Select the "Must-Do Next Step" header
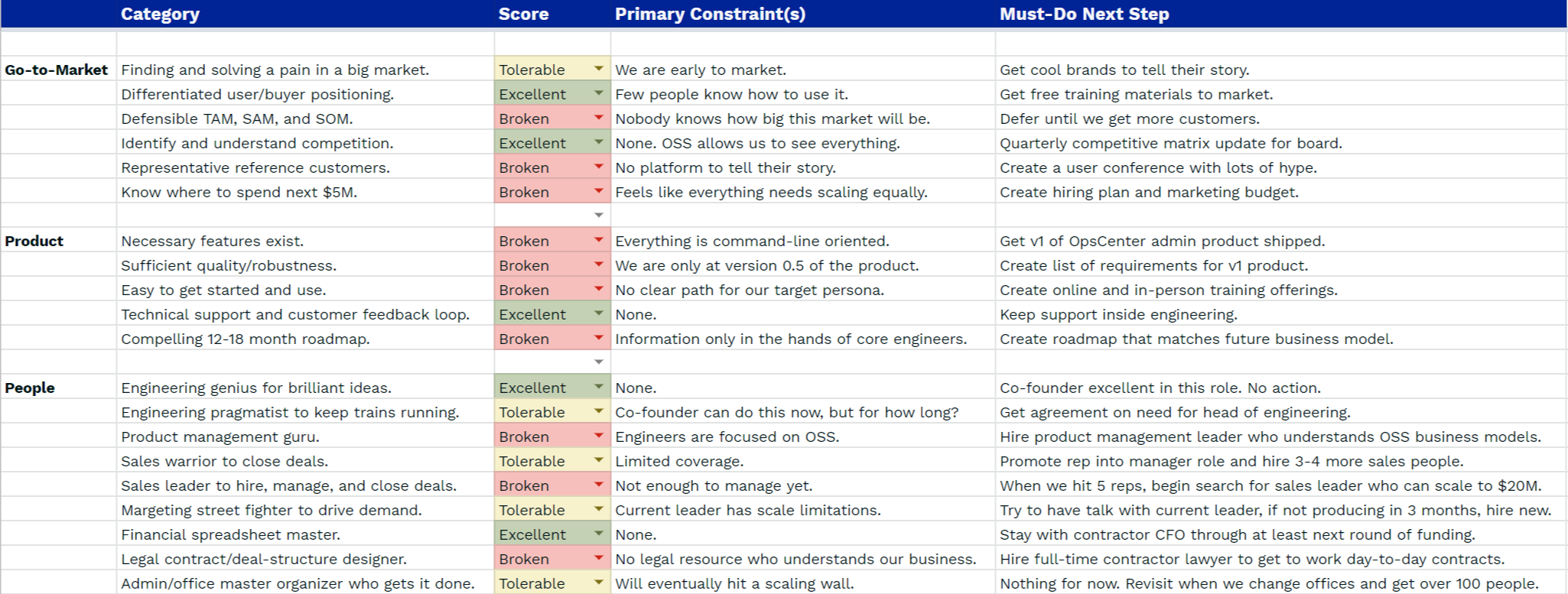Image resolution: width=1568 pixels, height=594 pixels. tap(1084, 14)
